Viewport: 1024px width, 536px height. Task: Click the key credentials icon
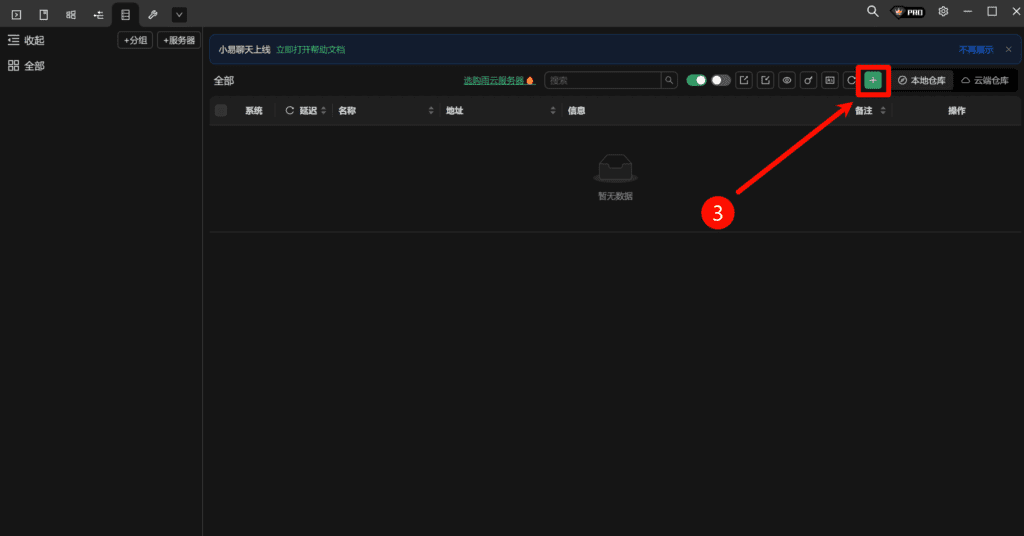point(808,80)
